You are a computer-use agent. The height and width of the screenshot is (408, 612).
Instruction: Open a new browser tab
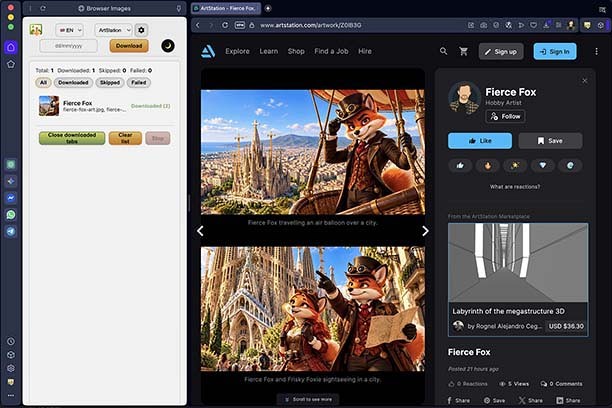[268, 8]
